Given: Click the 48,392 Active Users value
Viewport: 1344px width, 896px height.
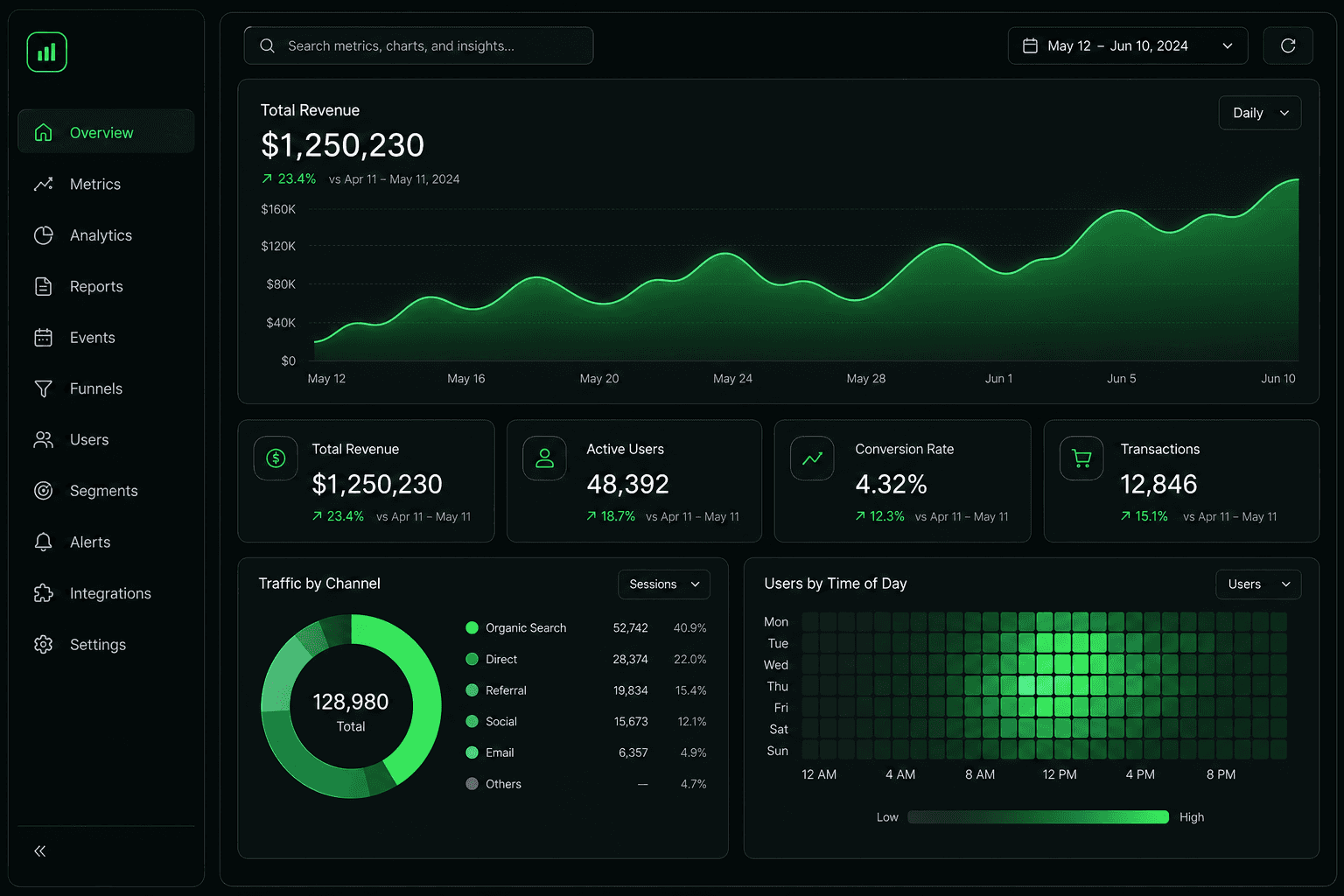Looking at the screenshot, I should point(627,484).
